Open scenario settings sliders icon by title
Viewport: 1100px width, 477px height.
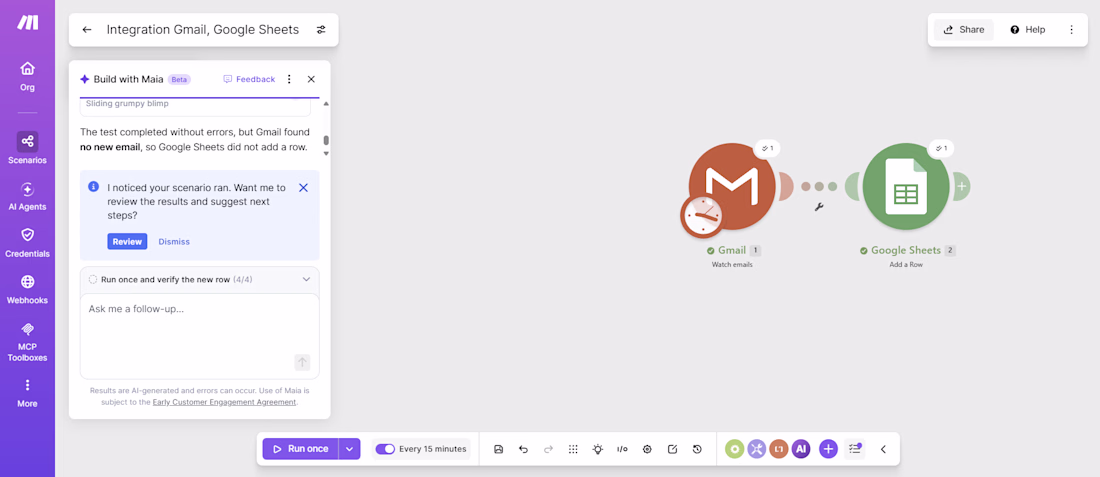pos(321,29)
